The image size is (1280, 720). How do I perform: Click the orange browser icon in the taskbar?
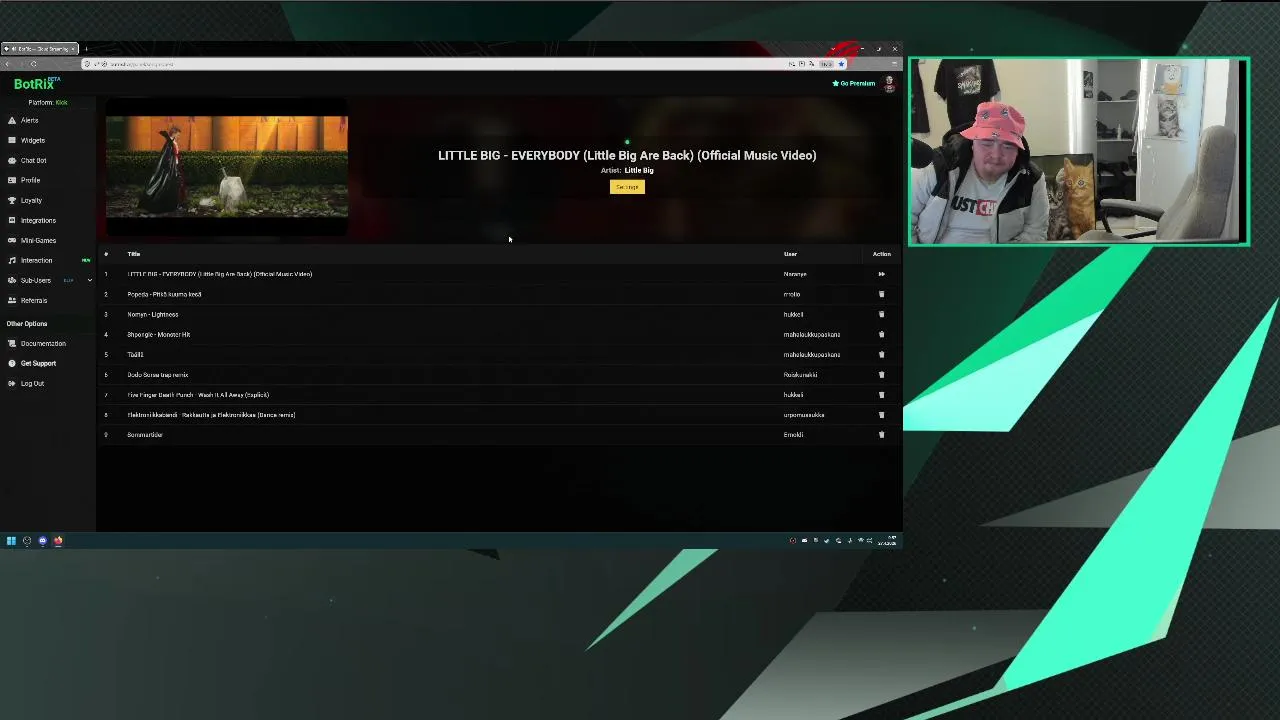[x=58, y=541]
